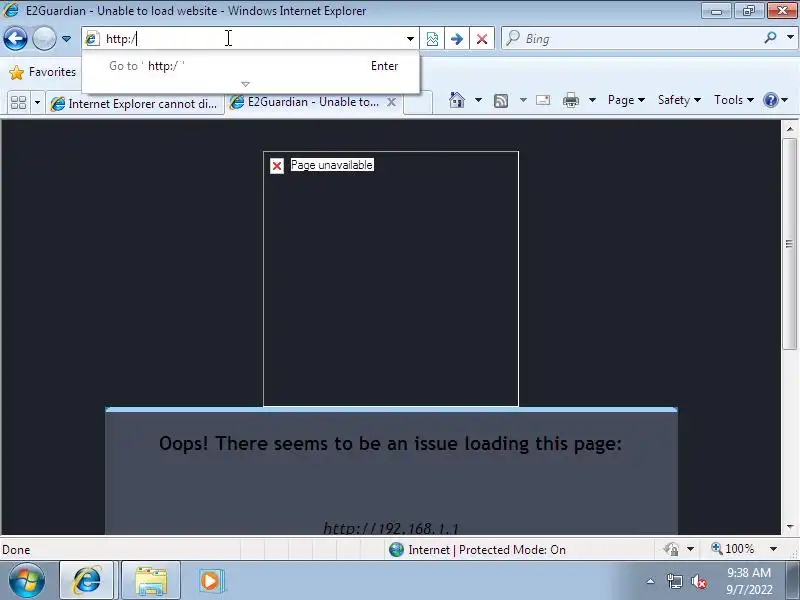Open the tab list dropdown arrow
This screenshot has height=600, width=800.
click(x=37, y=103)
